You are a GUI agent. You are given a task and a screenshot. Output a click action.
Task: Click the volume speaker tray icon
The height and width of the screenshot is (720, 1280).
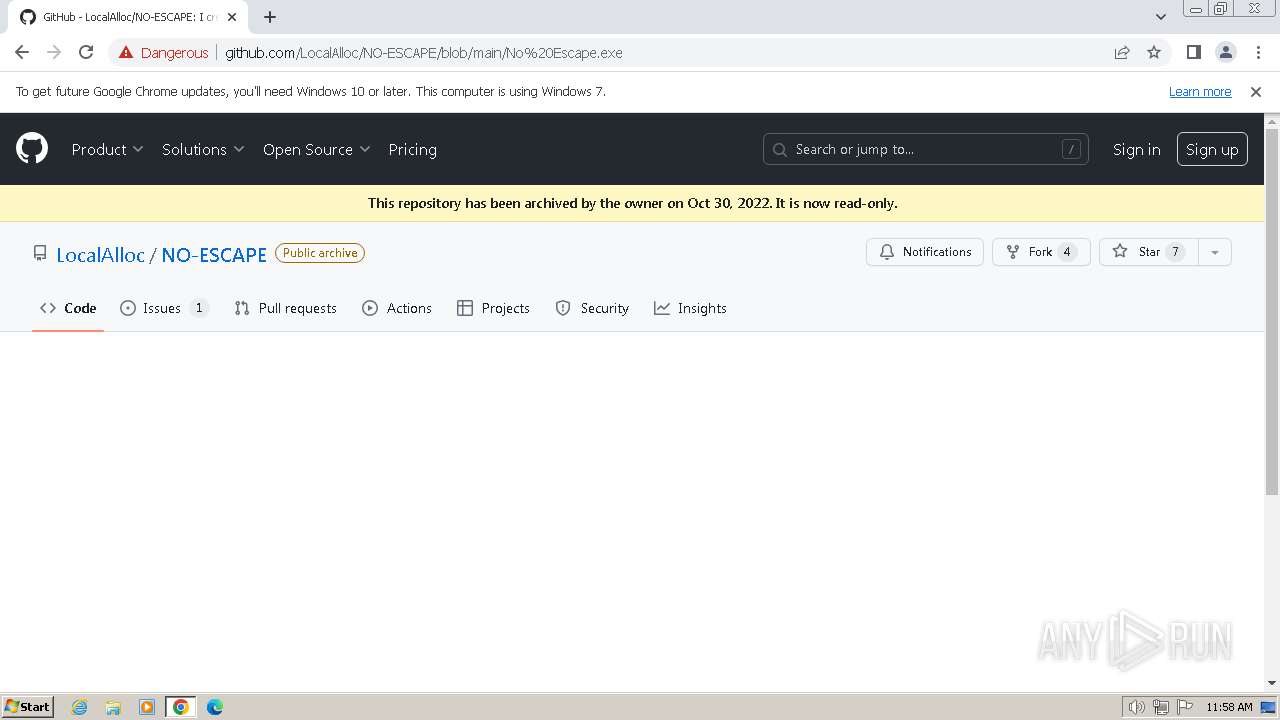click(1136, 707)
